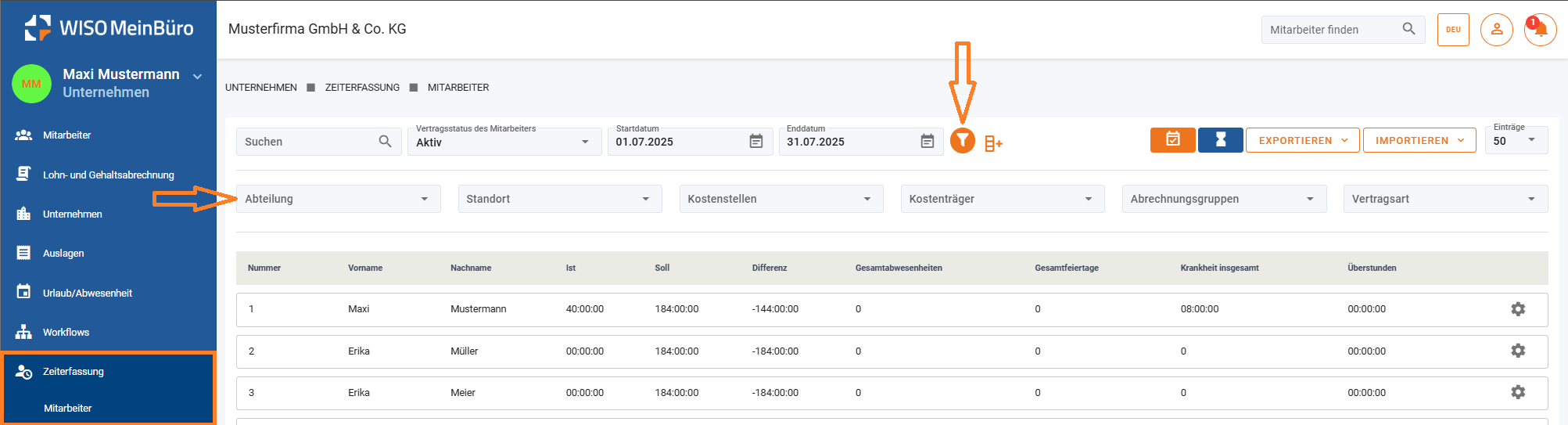The image size is (1568, 425).
Task: Open settings gear for Maxi Mustermann row
Action: [1517, 309]
